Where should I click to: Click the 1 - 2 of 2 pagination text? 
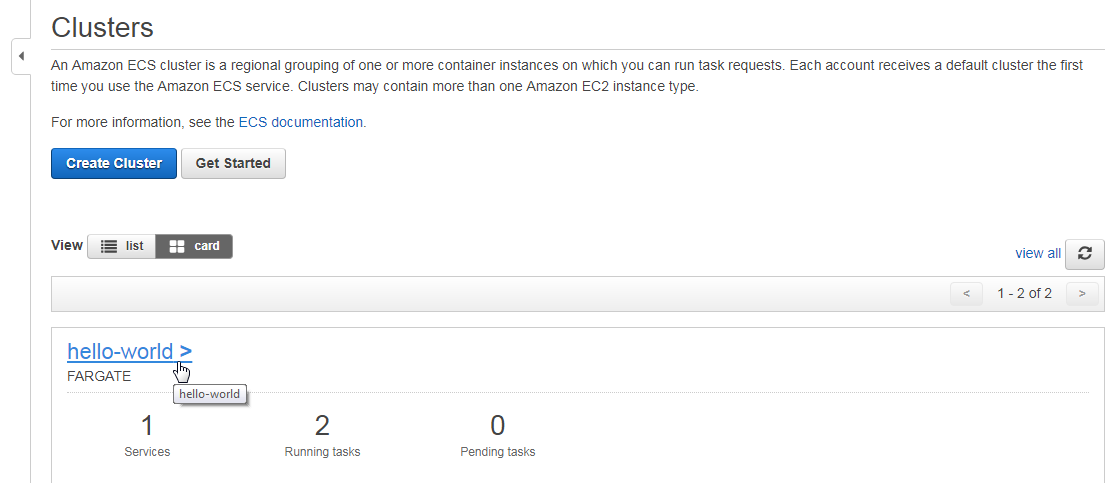coord(1024,293)
